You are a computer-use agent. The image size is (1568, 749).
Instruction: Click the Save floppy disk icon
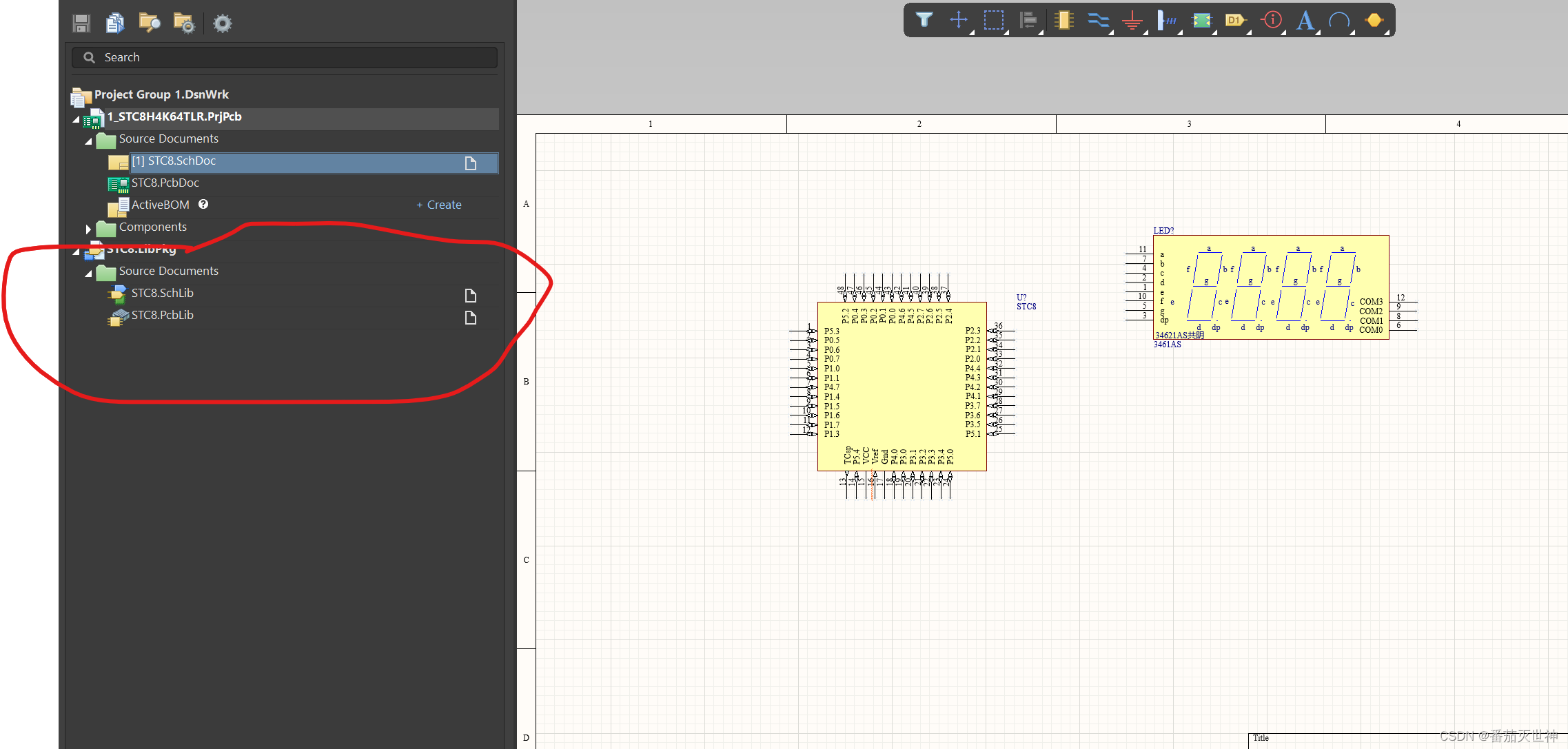pos(81,23)
